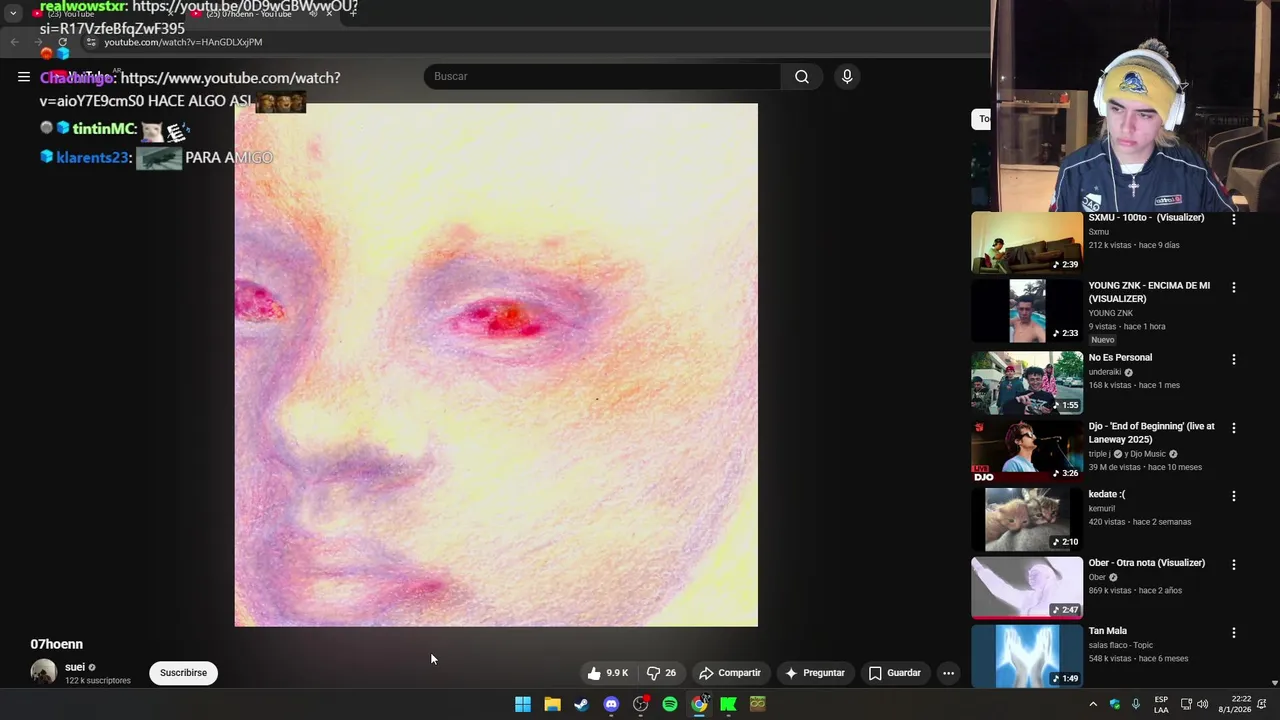Image resolution: width=1280 pixels, height=720 pixels.
Task: Show hidden system tray icons
Action: click(1093, 704)
